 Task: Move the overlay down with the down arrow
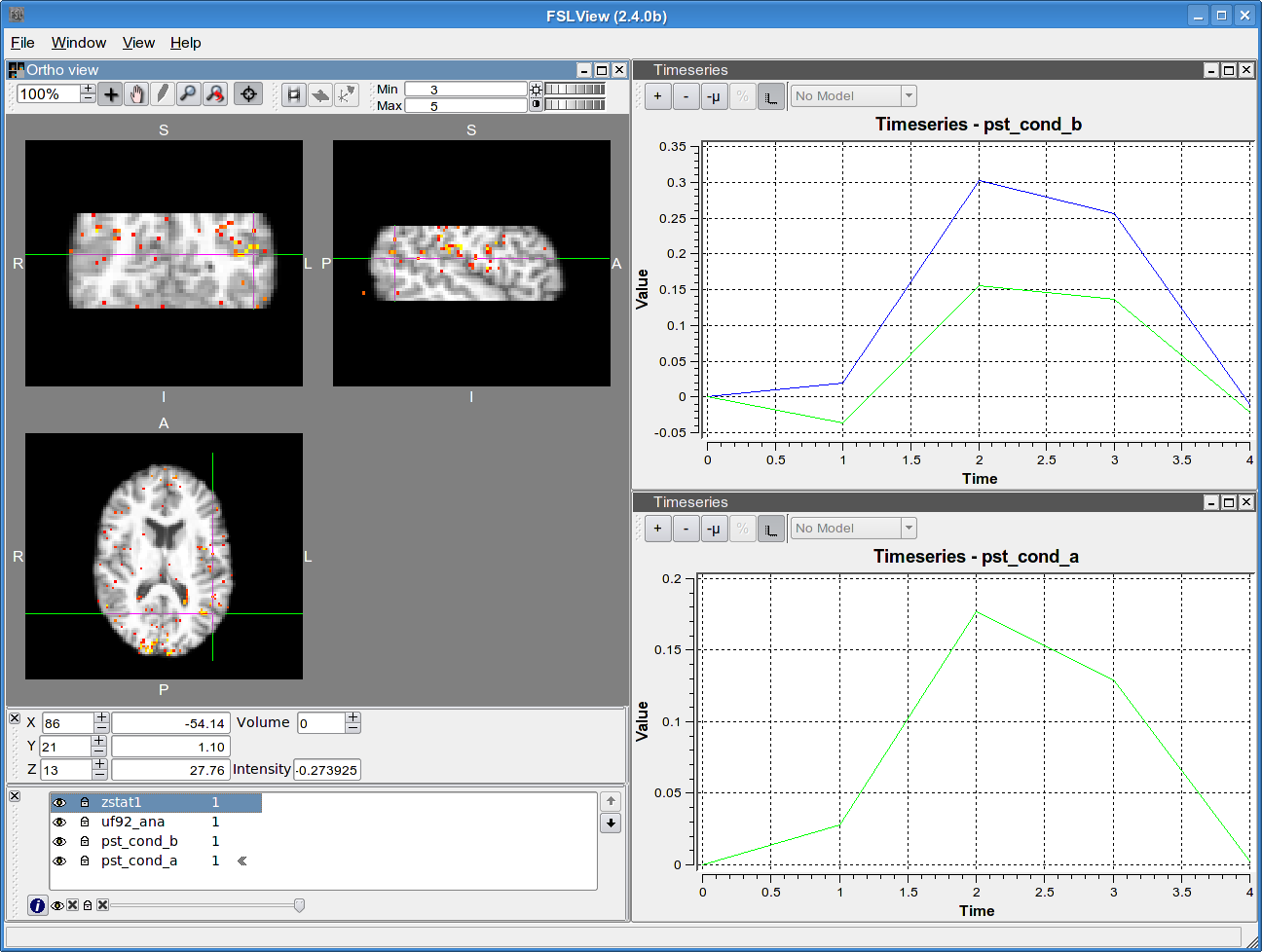coord(611,824)
